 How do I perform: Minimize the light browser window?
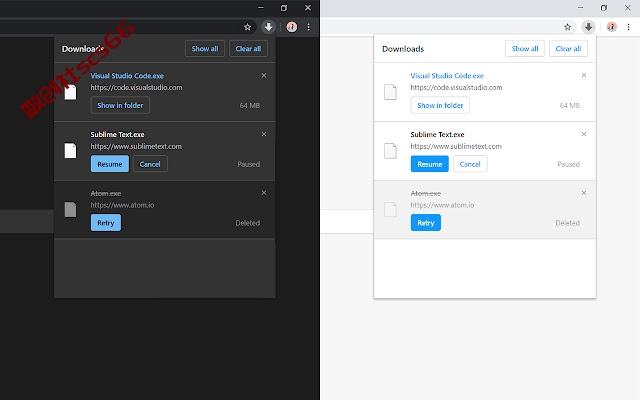point(580,8)
